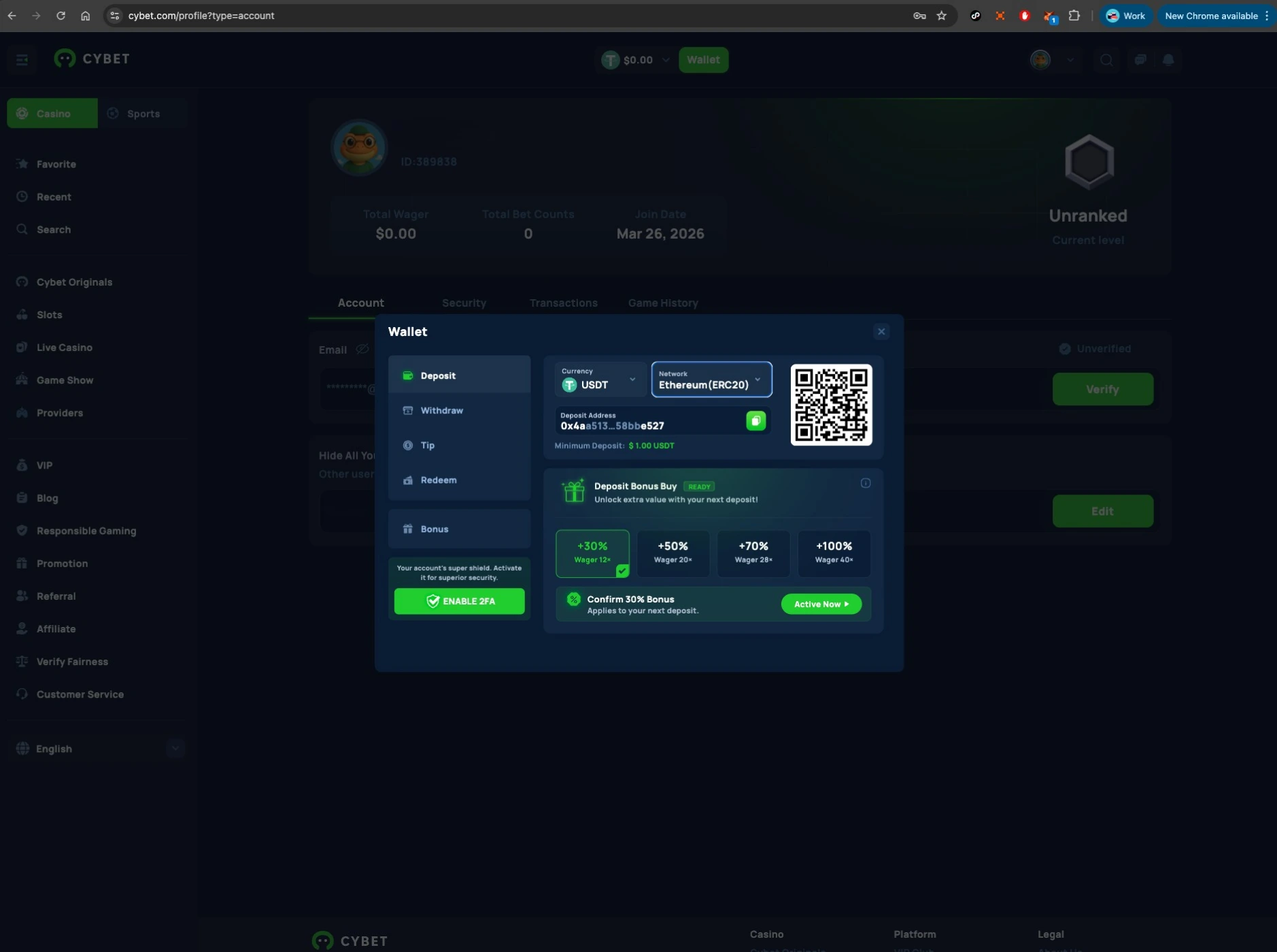
Task: Click the ENABLE 2FA button
Action: (459, 601)
